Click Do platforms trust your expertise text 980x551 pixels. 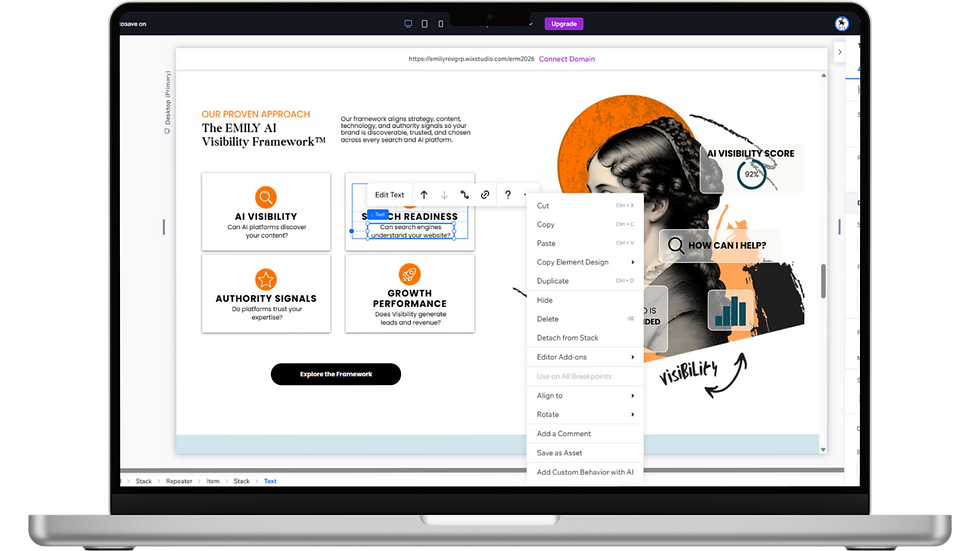pyautogui.click(x=266, y=313)
